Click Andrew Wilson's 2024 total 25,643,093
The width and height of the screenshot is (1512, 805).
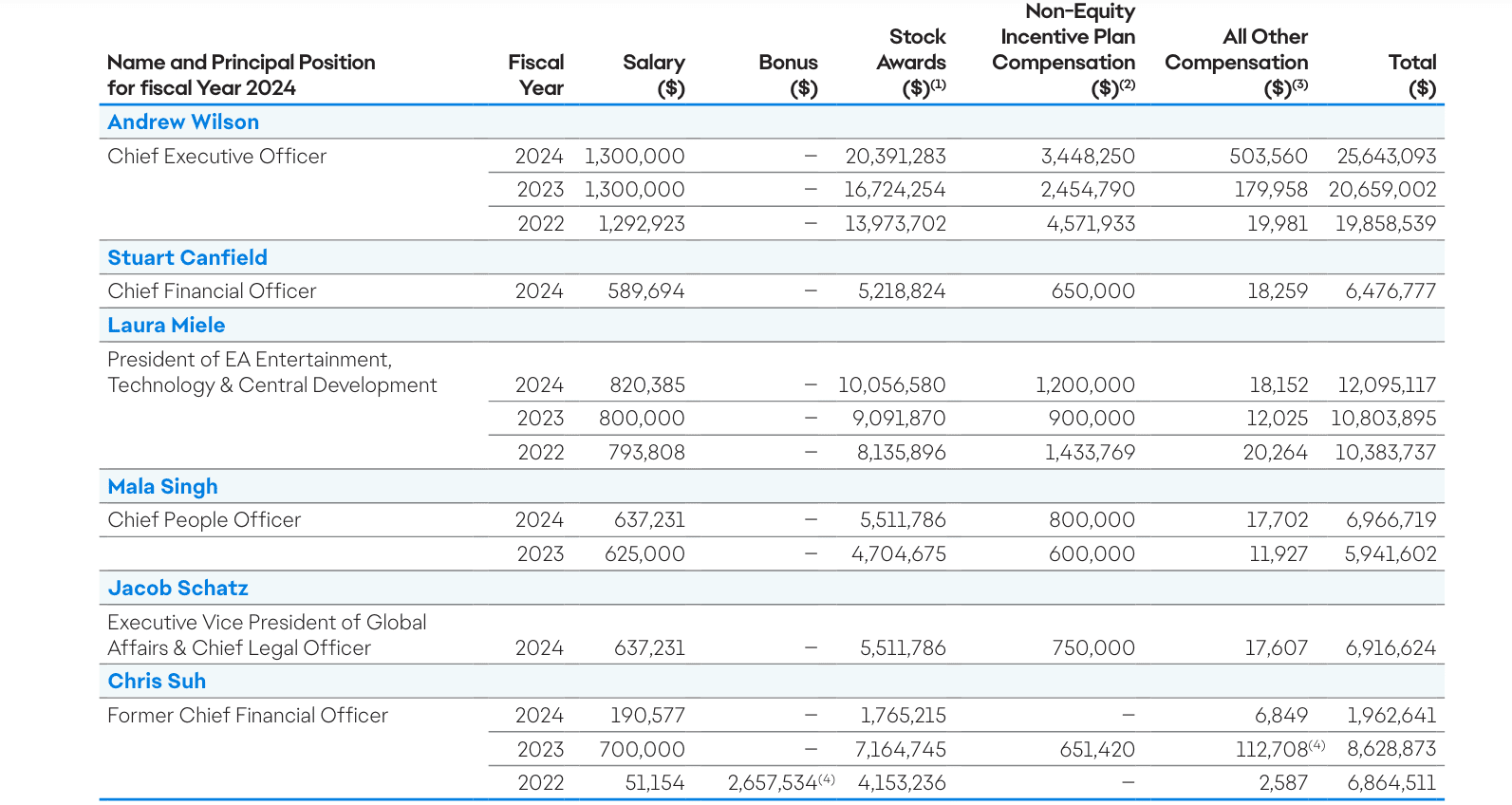(x=1387, y=157)
